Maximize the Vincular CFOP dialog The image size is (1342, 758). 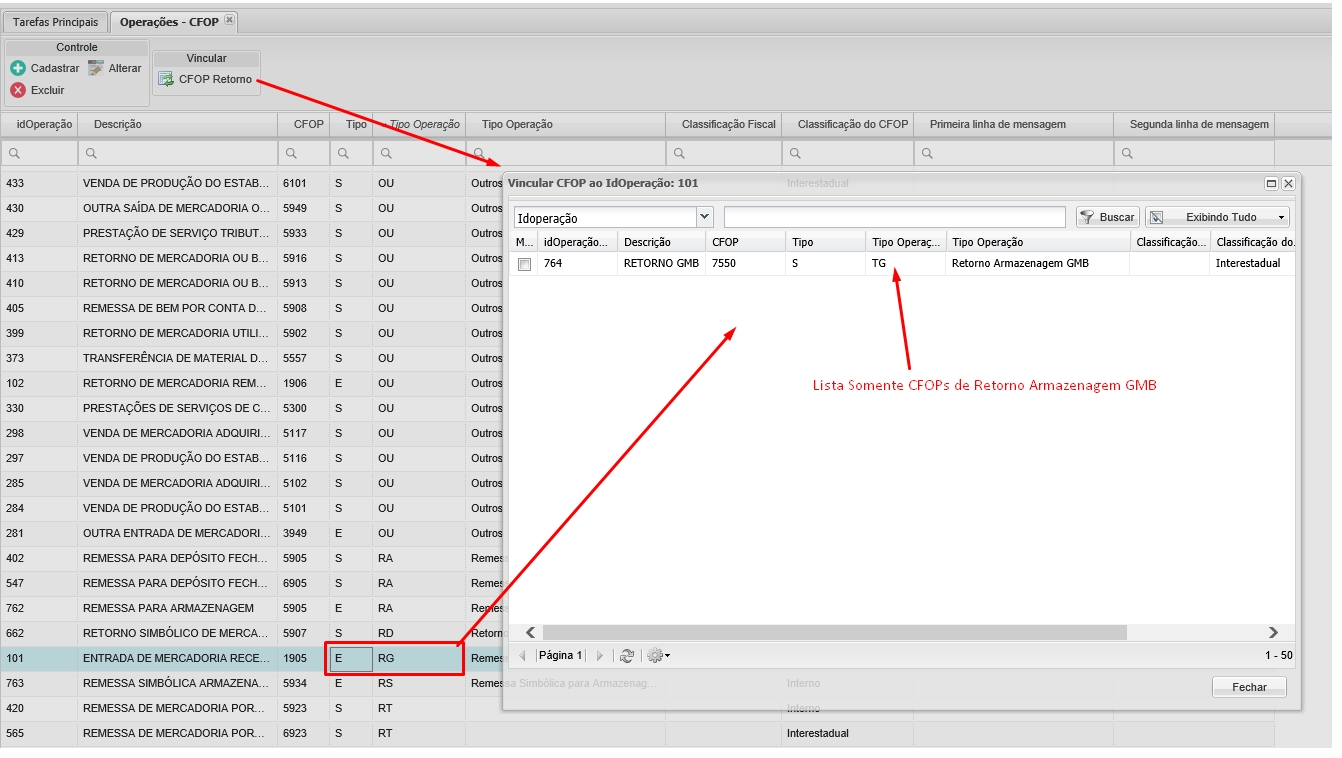(x=1271, y=184)
